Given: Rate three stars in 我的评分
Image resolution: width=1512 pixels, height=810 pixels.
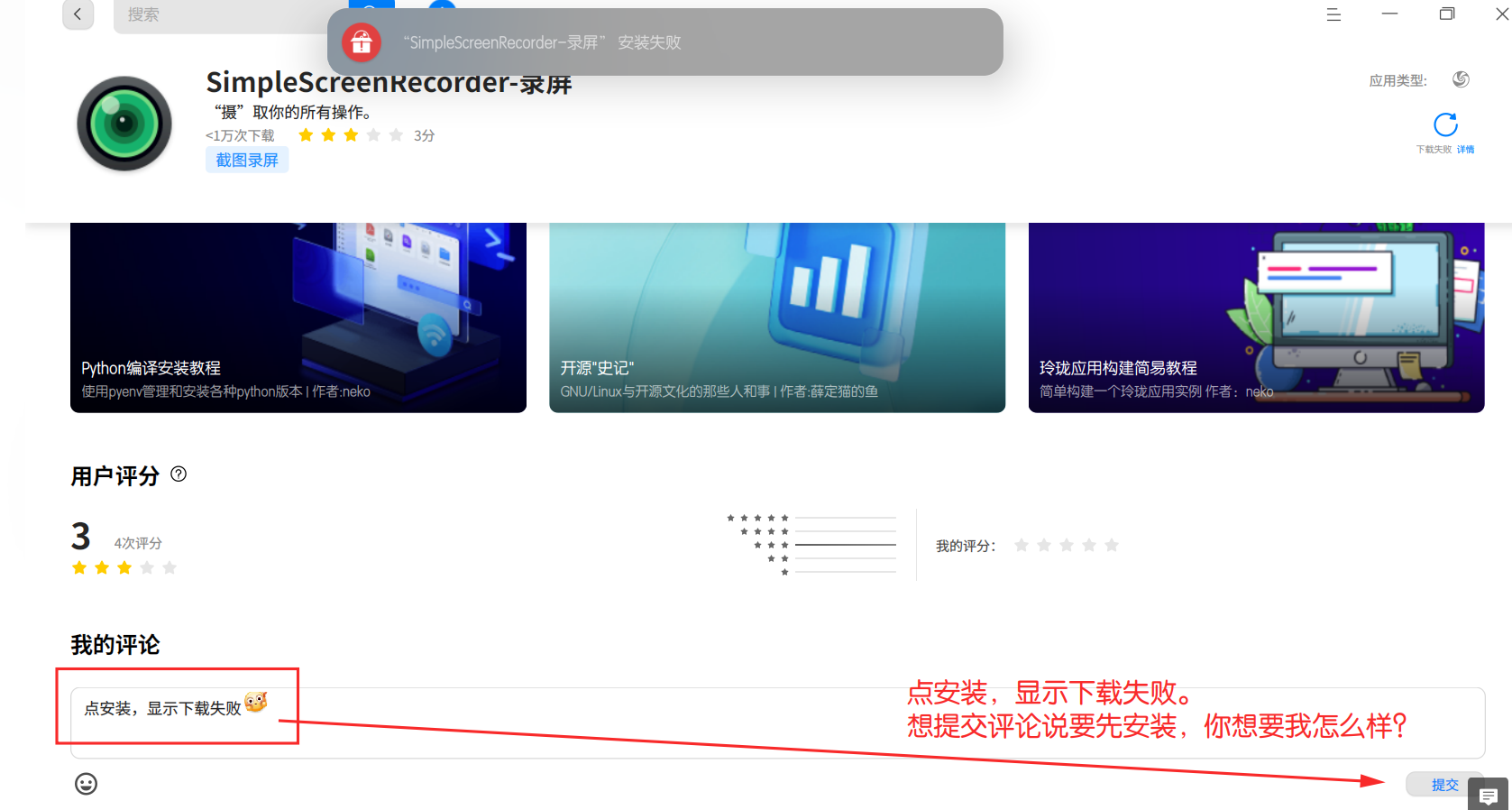Looking at the screenshot, I should [1067, 545].
